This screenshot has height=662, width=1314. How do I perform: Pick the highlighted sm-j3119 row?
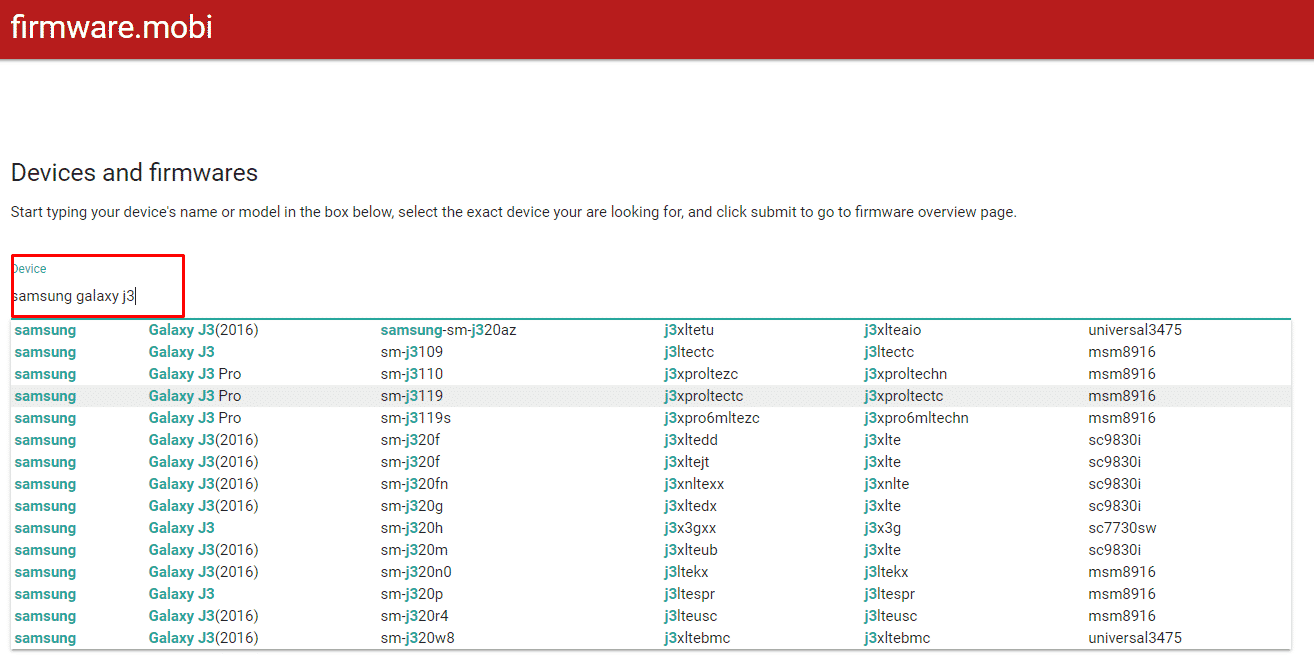(x=411, y=396)
